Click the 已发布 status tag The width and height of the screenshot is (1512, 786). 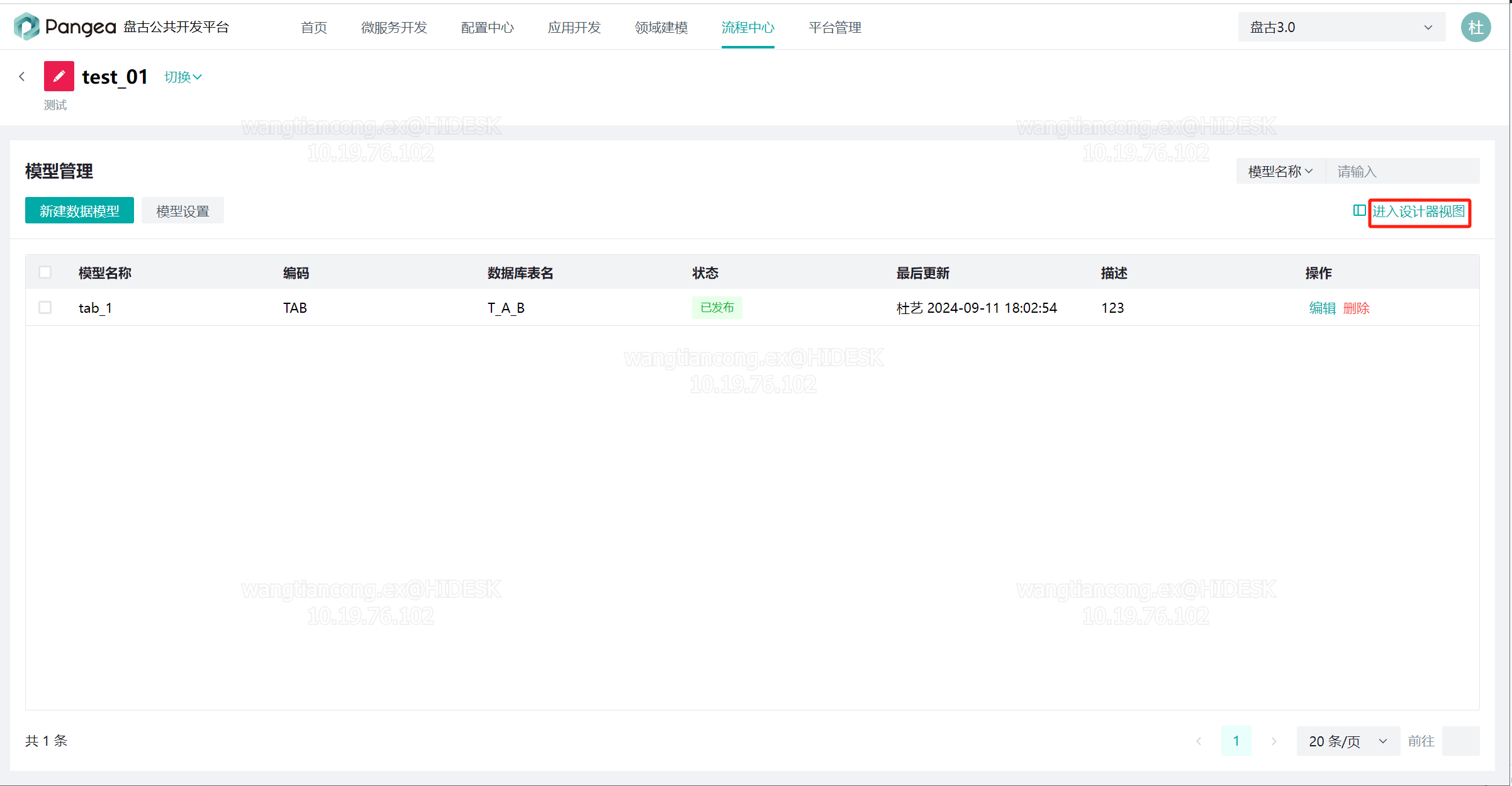coord(717,308)
